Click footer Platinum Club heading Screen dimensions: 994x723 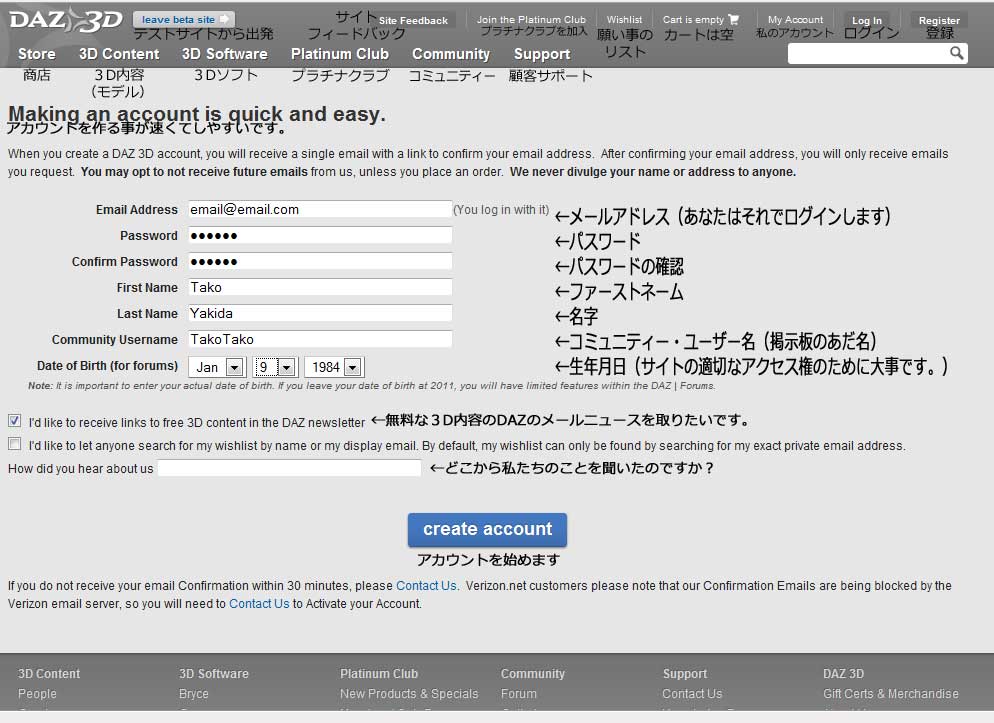(x=378, y=674)
